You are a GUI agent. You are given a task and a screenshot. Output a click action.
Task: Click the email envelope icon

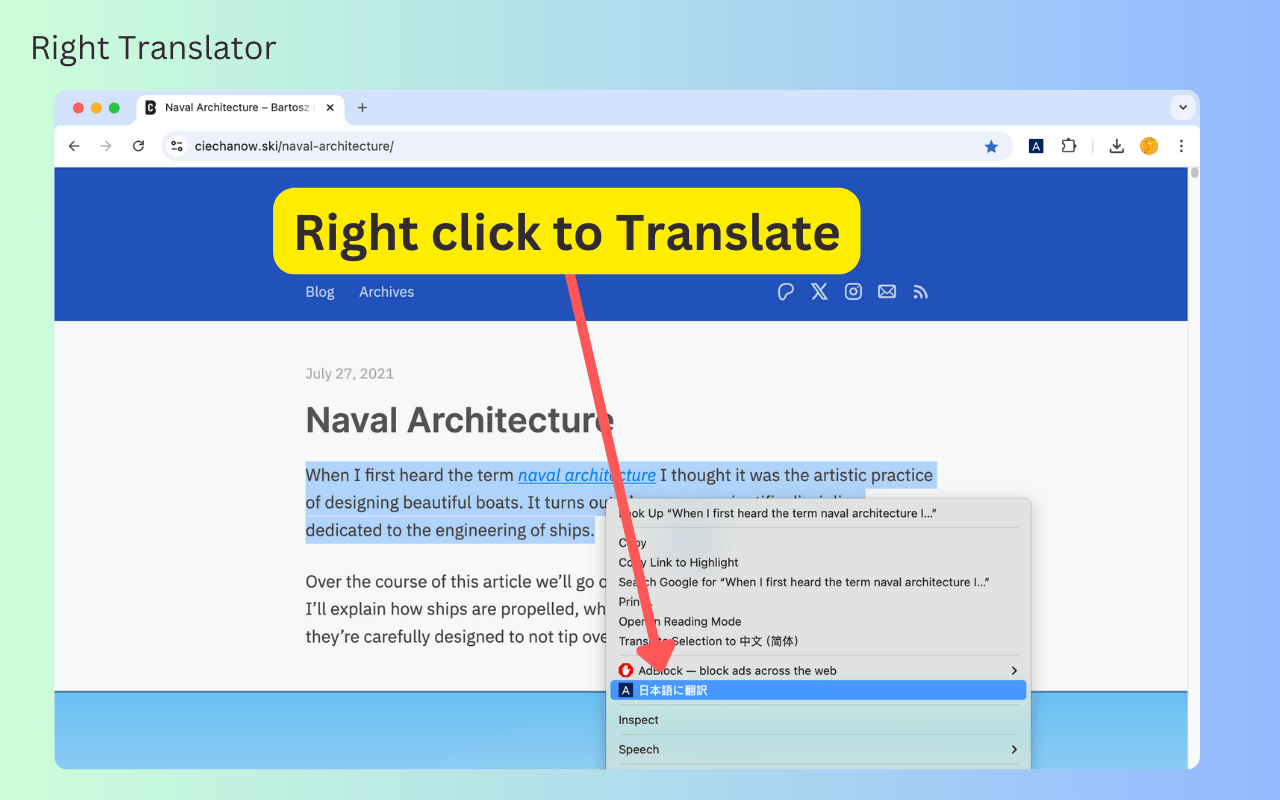pyautogui.click(x=886, y=291)
